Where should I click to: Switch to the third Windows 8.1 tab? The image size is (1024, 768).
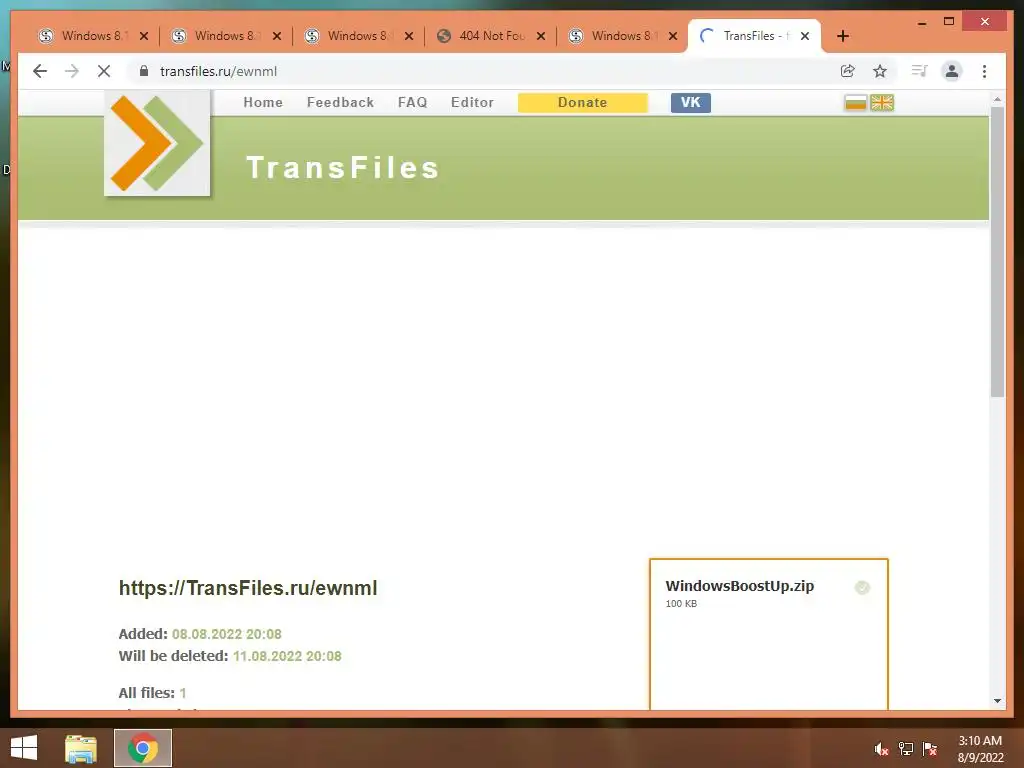(x=358, y=36)
